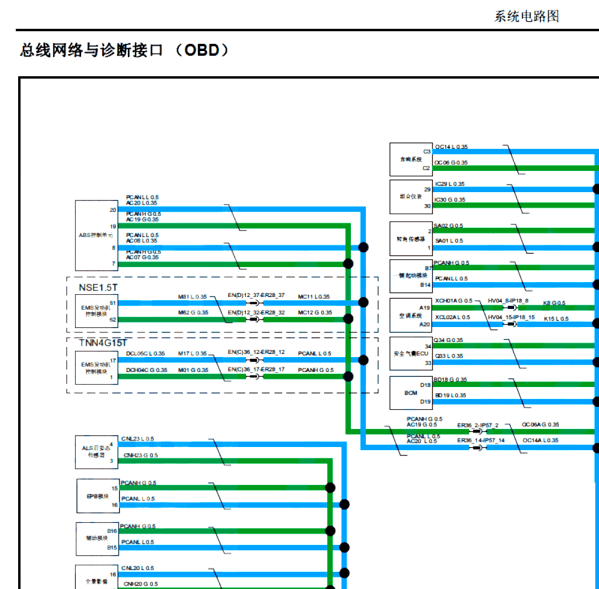This screenshot has width=599, height=589.
Task: Click wire label IC29 L 0.35
Action: point(450,184)
